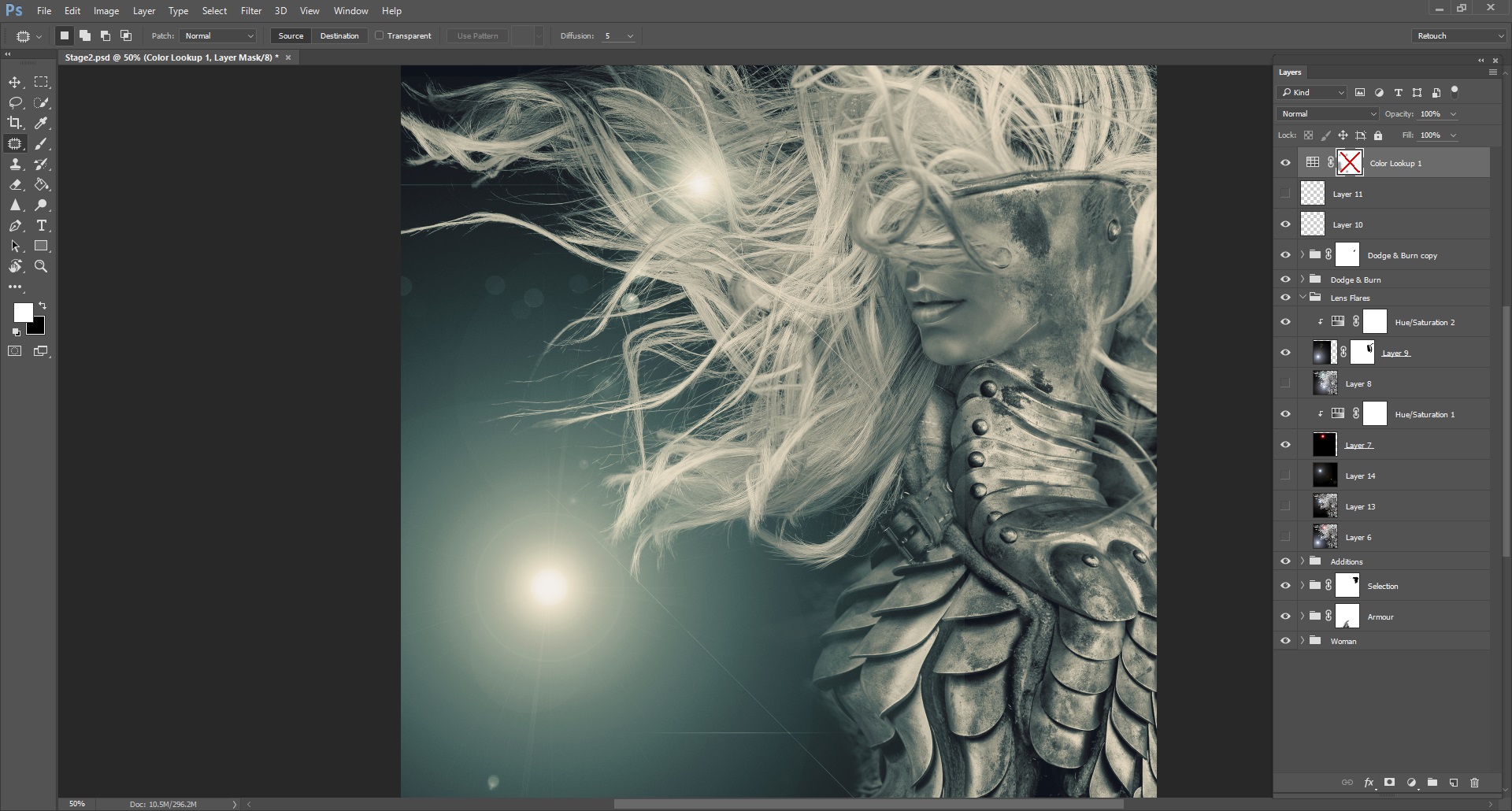Image resolution: width=1512 pixels, height=811 pixels.
Task: Click the Stage2.psd document tab
Action: click(169, 57)
